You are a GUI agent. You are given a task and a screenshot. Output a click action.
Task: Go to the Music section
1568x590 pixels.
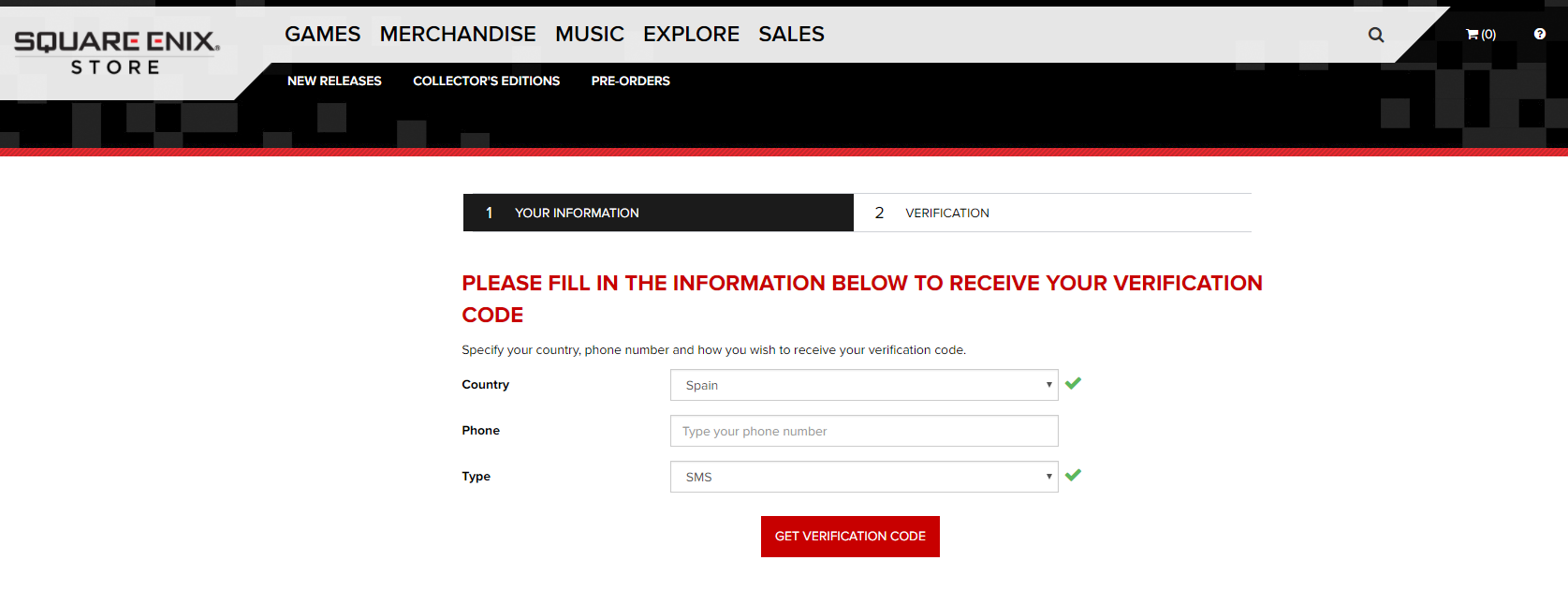pos(589,35)
